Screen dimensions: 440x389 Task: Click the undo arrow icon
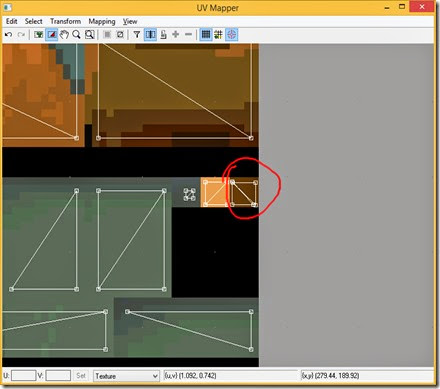pos(9,34)
